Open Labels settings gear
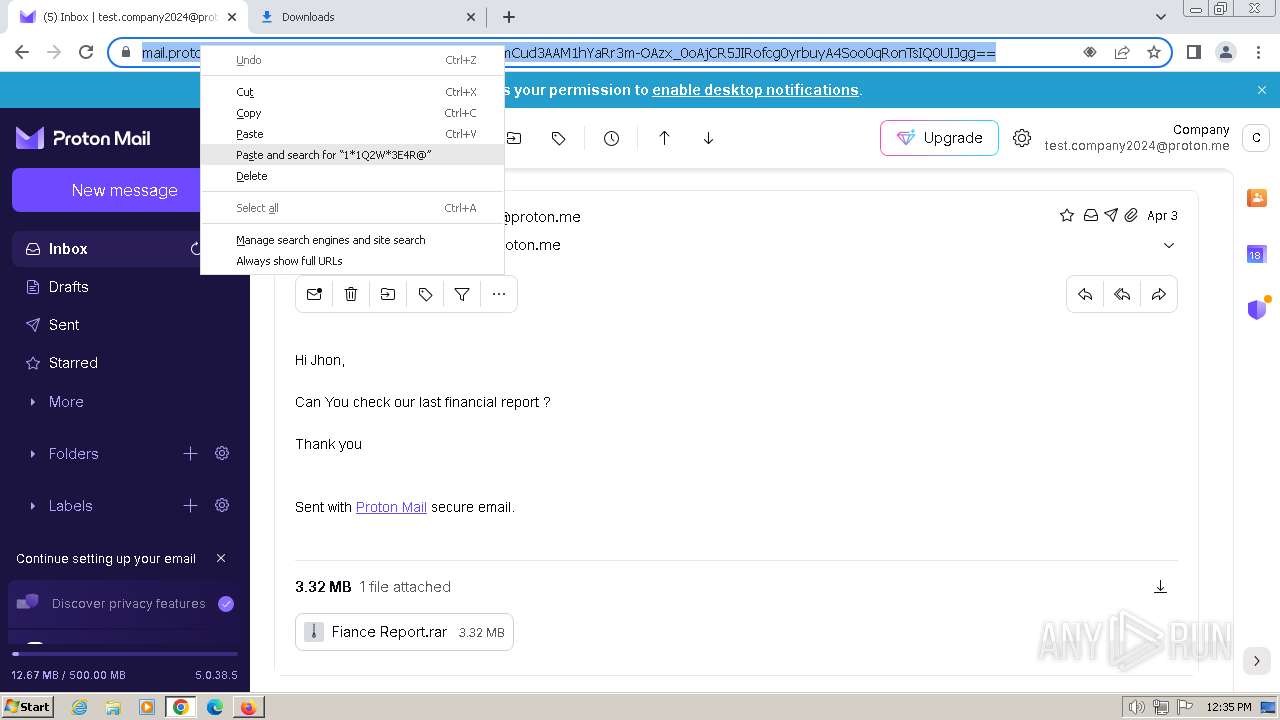The image size is (1280, 720). 222,505
